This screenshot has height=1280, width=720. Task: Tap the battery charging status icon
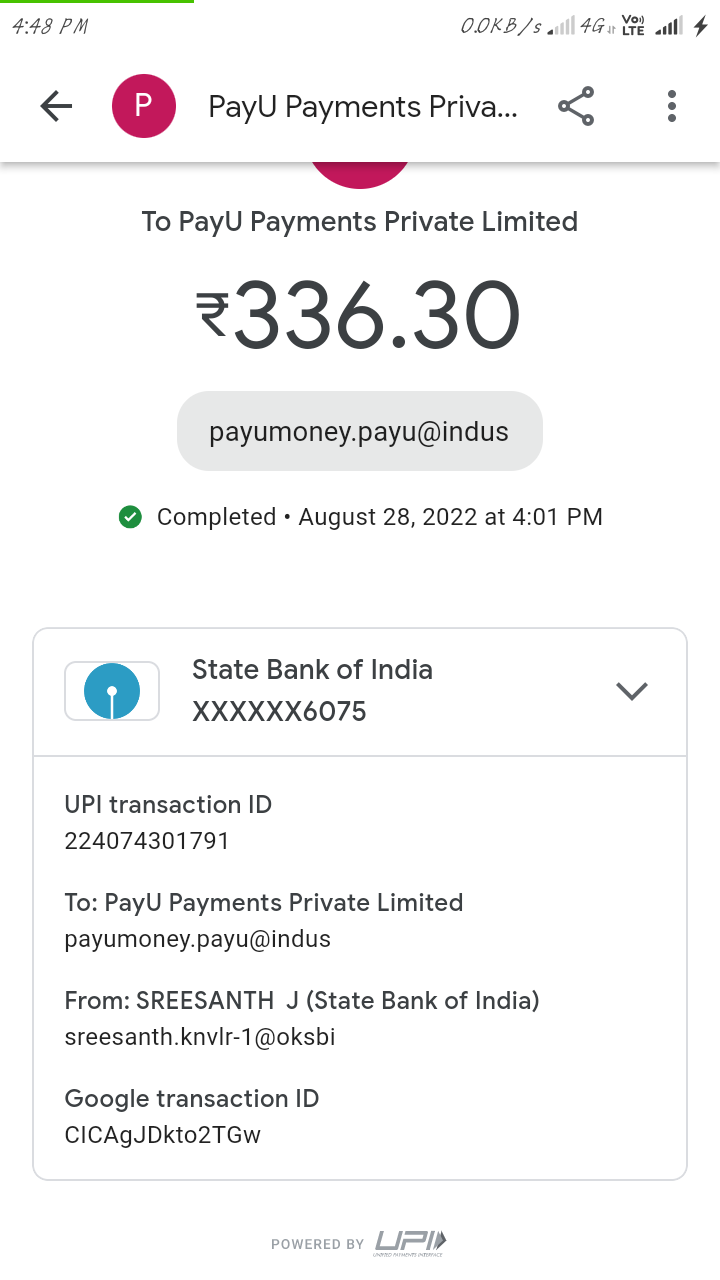click(701, 27)
